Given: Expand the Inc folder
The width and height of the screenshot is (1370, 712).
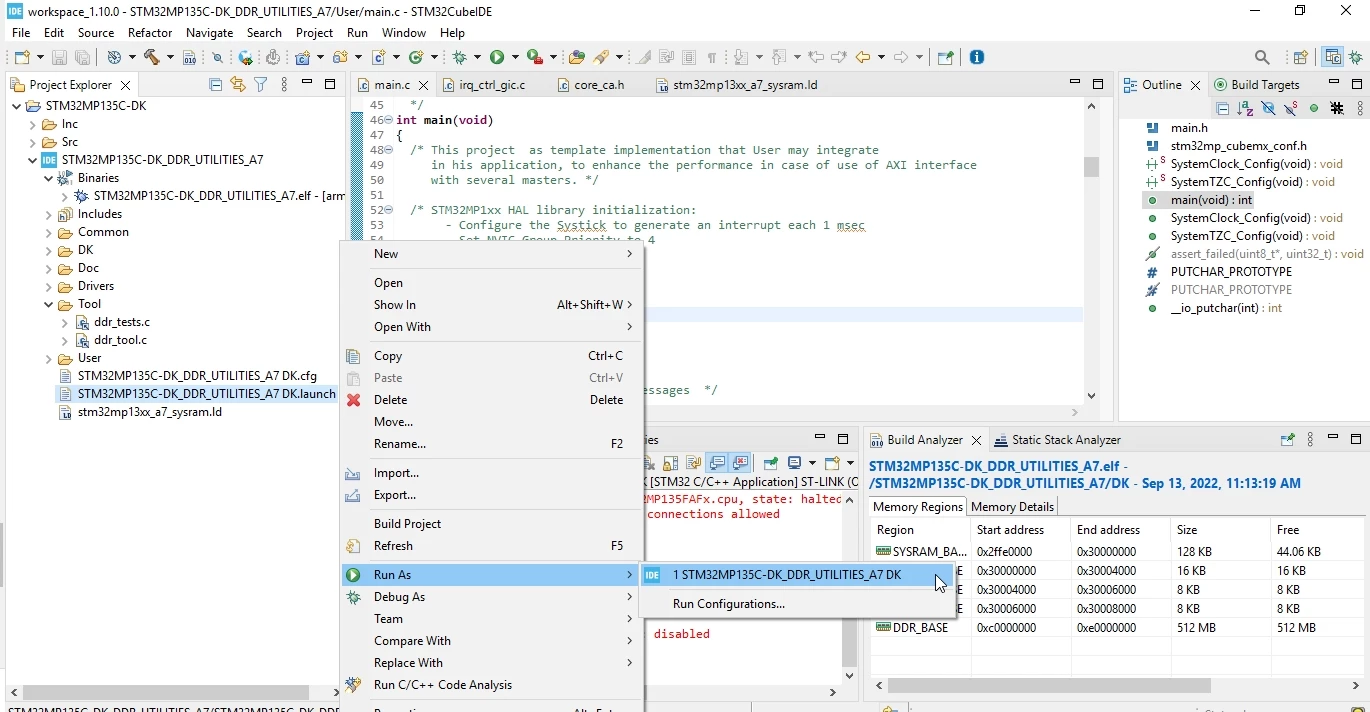Looking at the screenshot, I should (33, 125).
